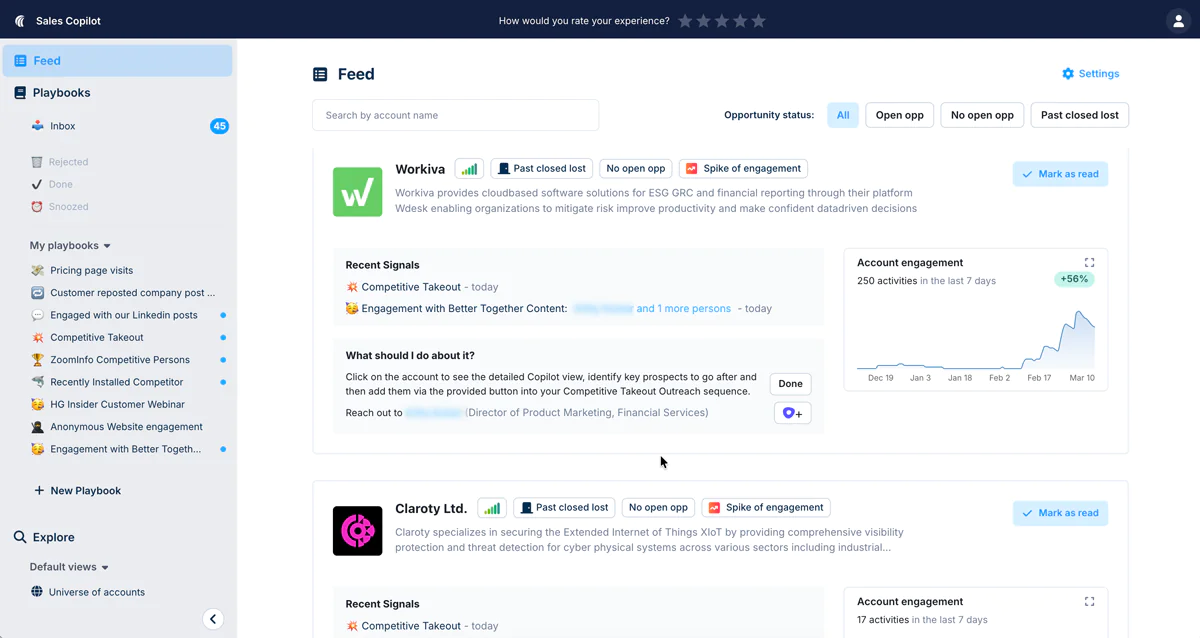Click Claroty's Spike of engagement tag

tap(766, 508)
